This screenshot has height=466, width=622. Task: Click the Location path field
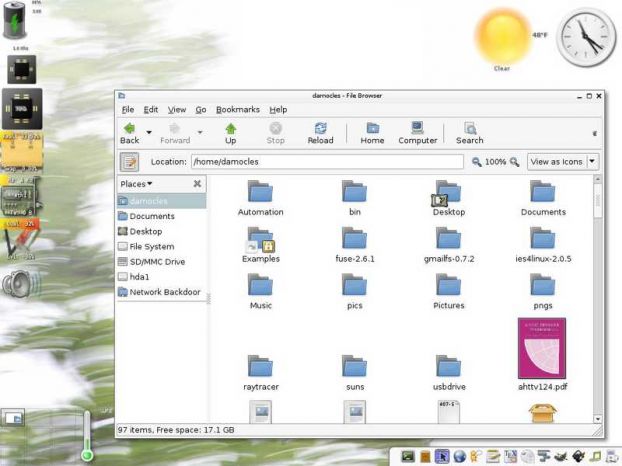[x=327, y=162]
